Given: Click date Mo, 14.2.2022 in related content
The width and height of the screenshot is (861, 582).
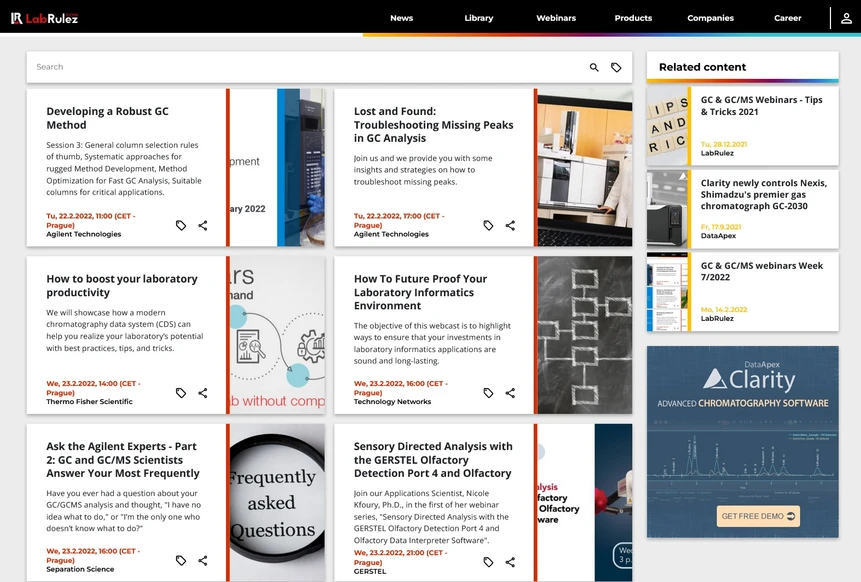Looking at the screenshot, I should [x=724, y=310].
